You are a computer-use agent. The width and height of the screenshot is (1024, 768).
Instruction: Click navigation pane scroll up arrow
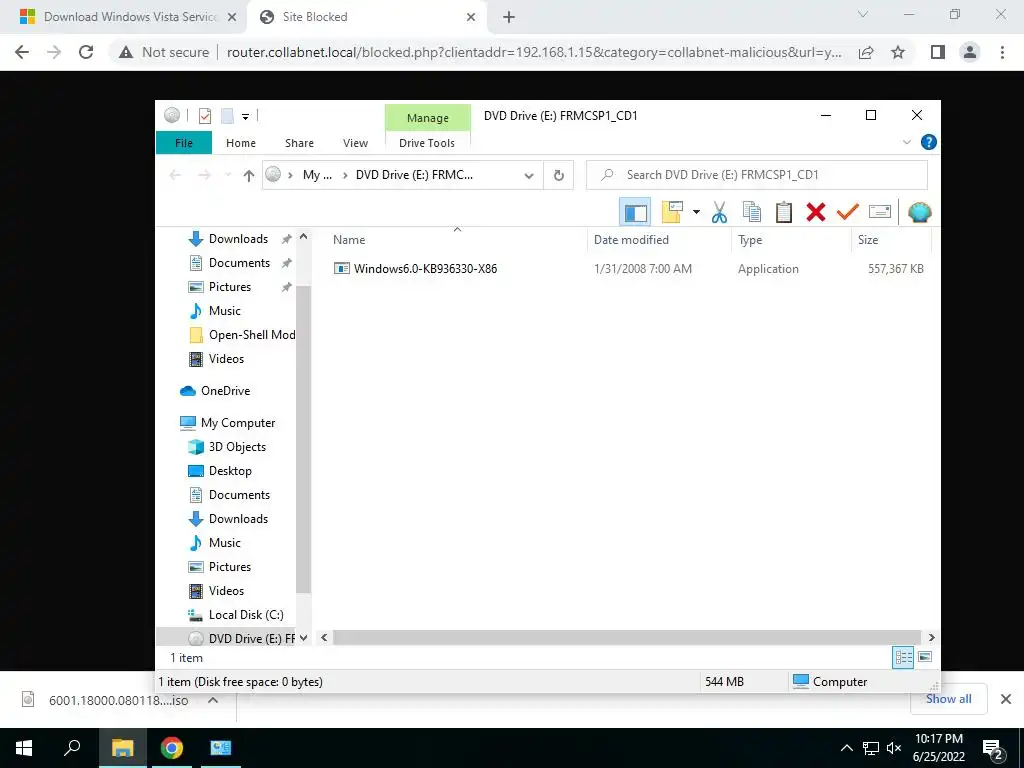(x=303, y=237)
